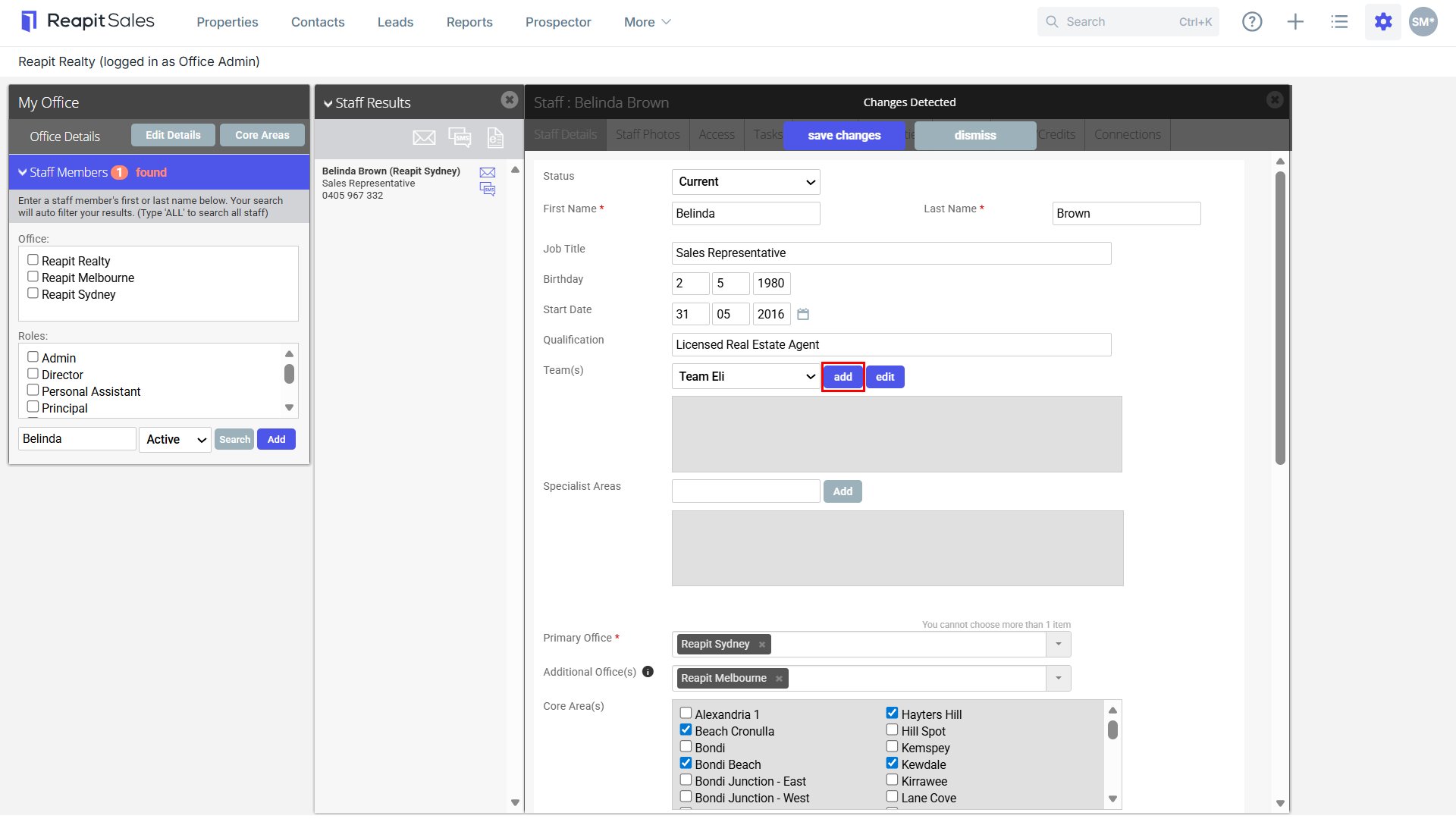Screen dimensions: 1456x819
Task: Open the Start Date calendar icon
Action: click(x=803, y=314)
